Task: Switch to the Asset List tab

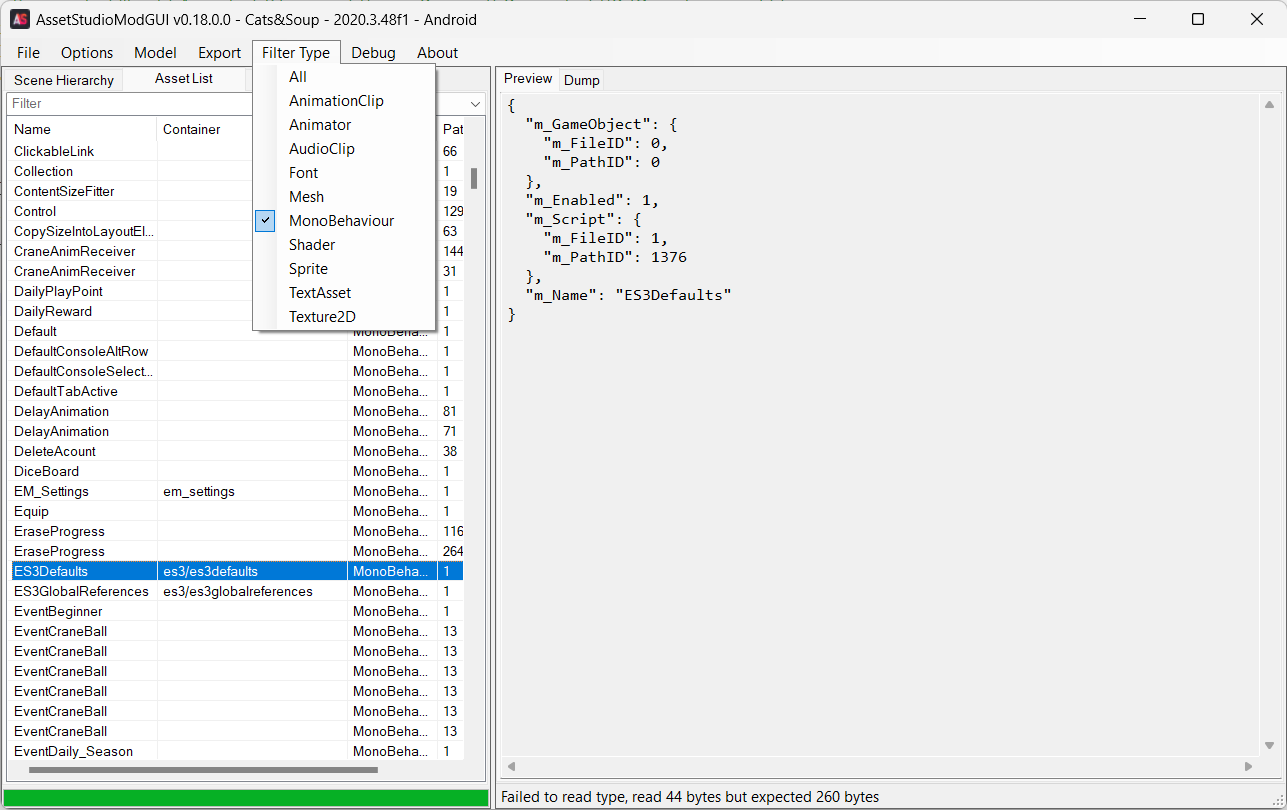Action: [x=184, y=79]
